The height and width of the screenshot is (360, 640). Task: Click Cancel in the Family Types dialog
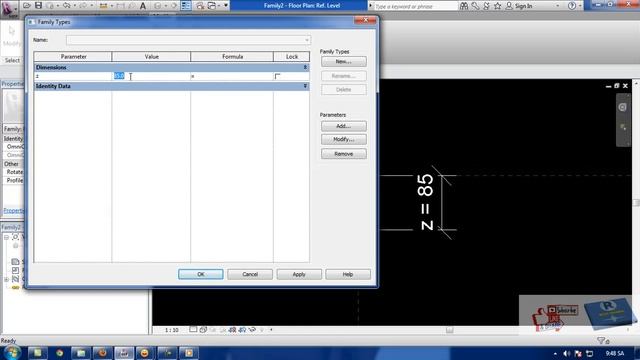click(250, 274)
